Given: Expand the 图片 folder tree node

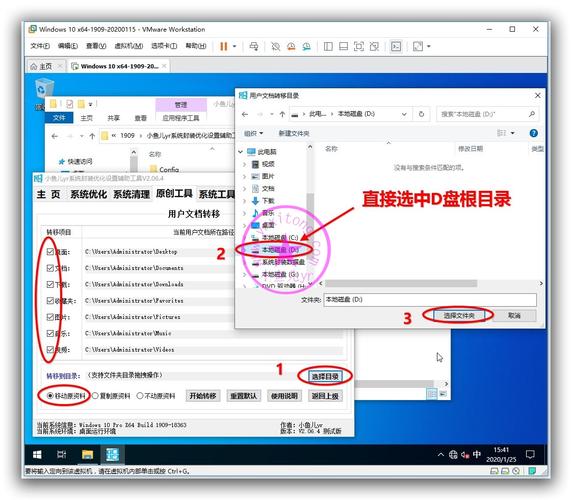Looking at the screenshot, I should [244, 177].
